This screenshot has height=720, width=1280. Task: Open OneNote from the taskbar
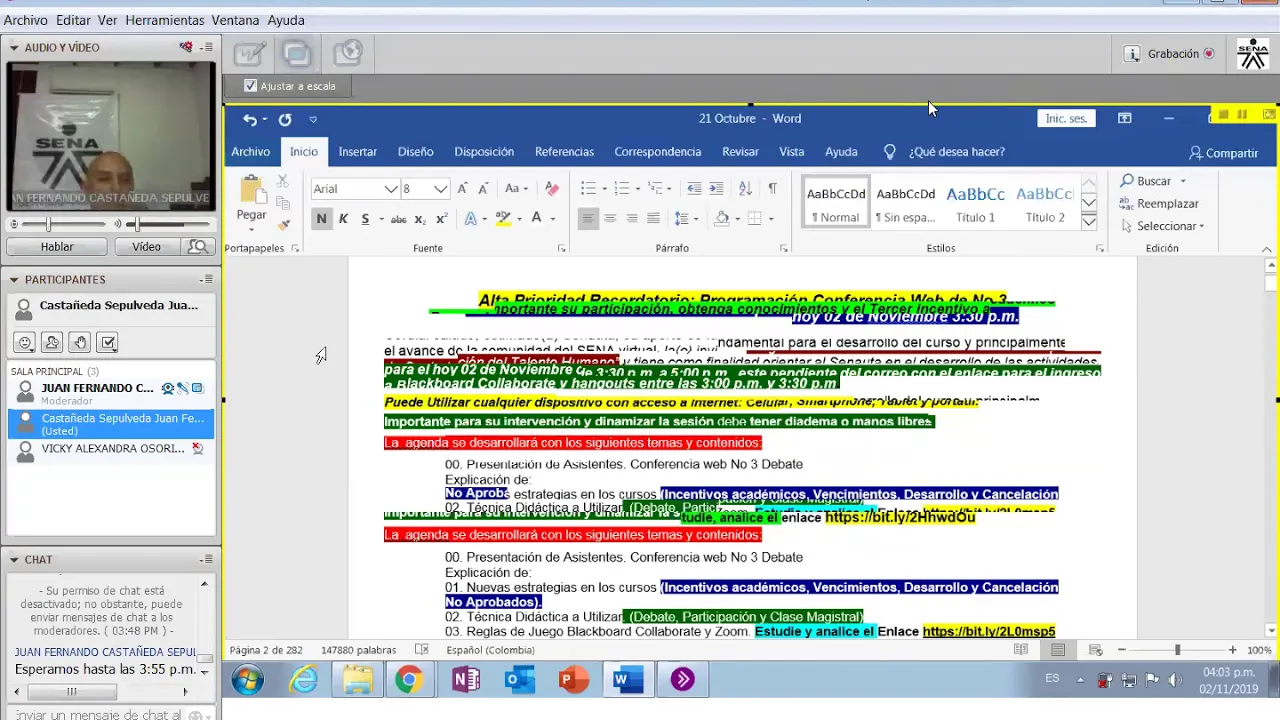coord(466,681)
